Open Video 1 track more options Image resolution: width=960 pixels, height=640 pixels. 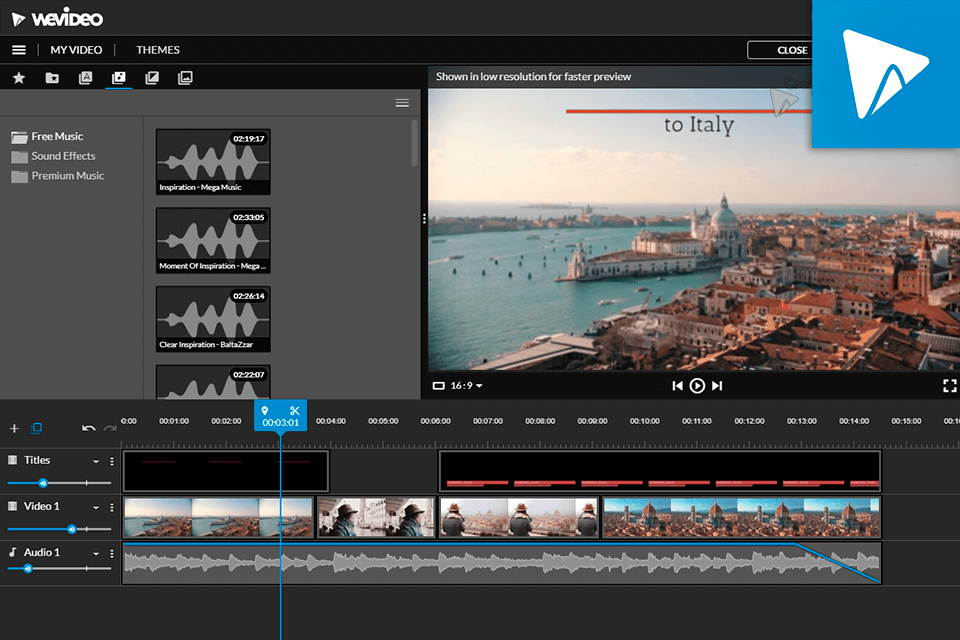tap(111, 507)
